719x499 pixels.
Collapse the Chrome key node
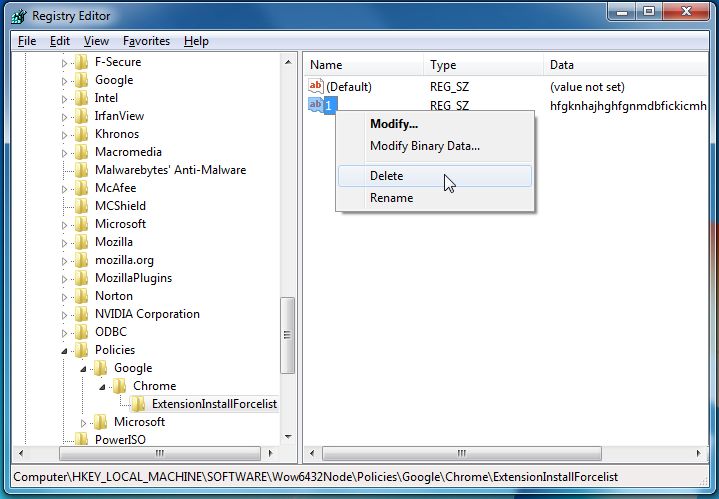tap(102, 387)
